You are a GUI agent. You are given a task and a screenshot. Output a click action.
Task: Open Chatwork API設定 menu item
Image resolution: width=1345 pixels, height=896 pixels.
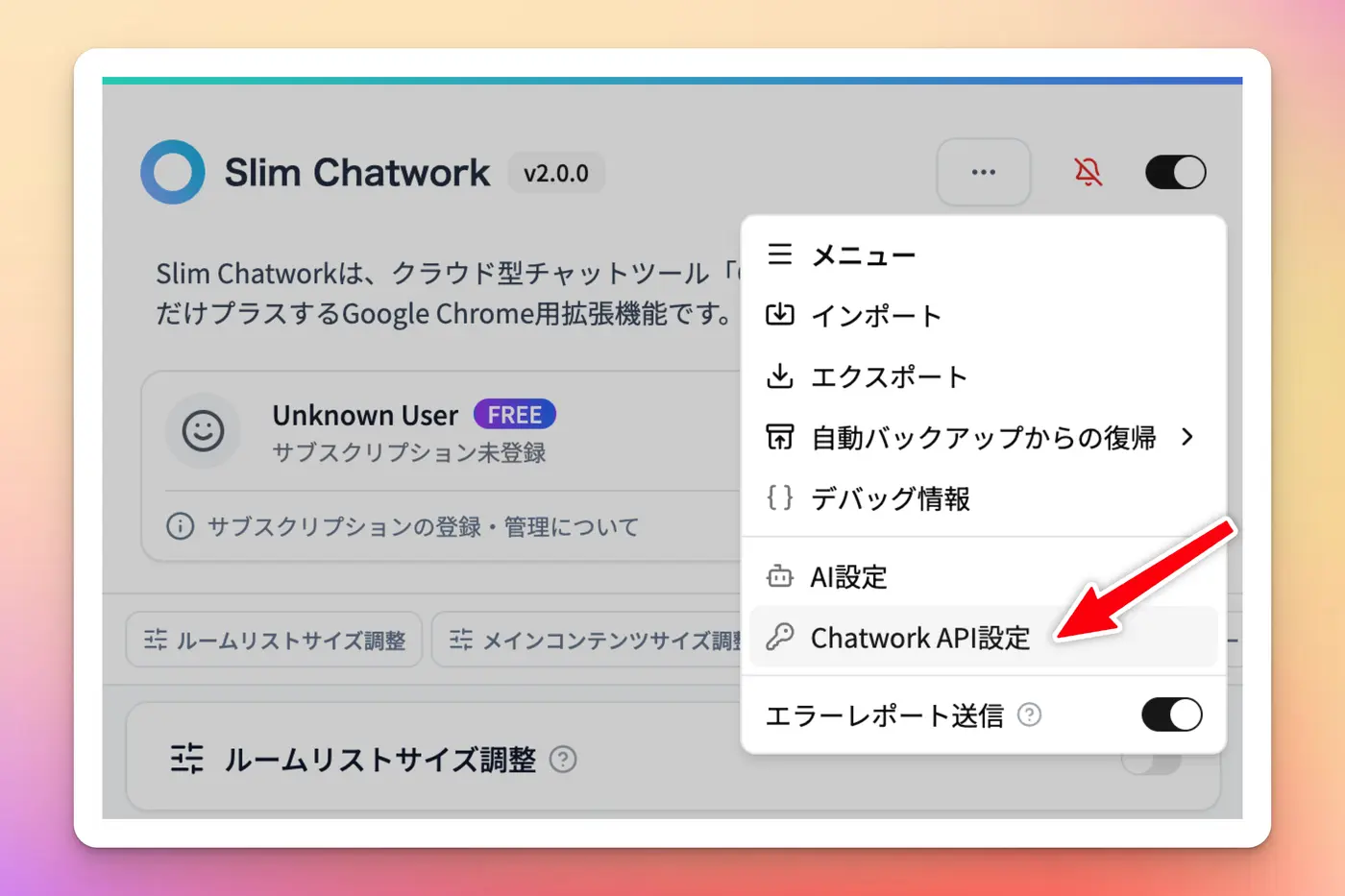point(984,637)
